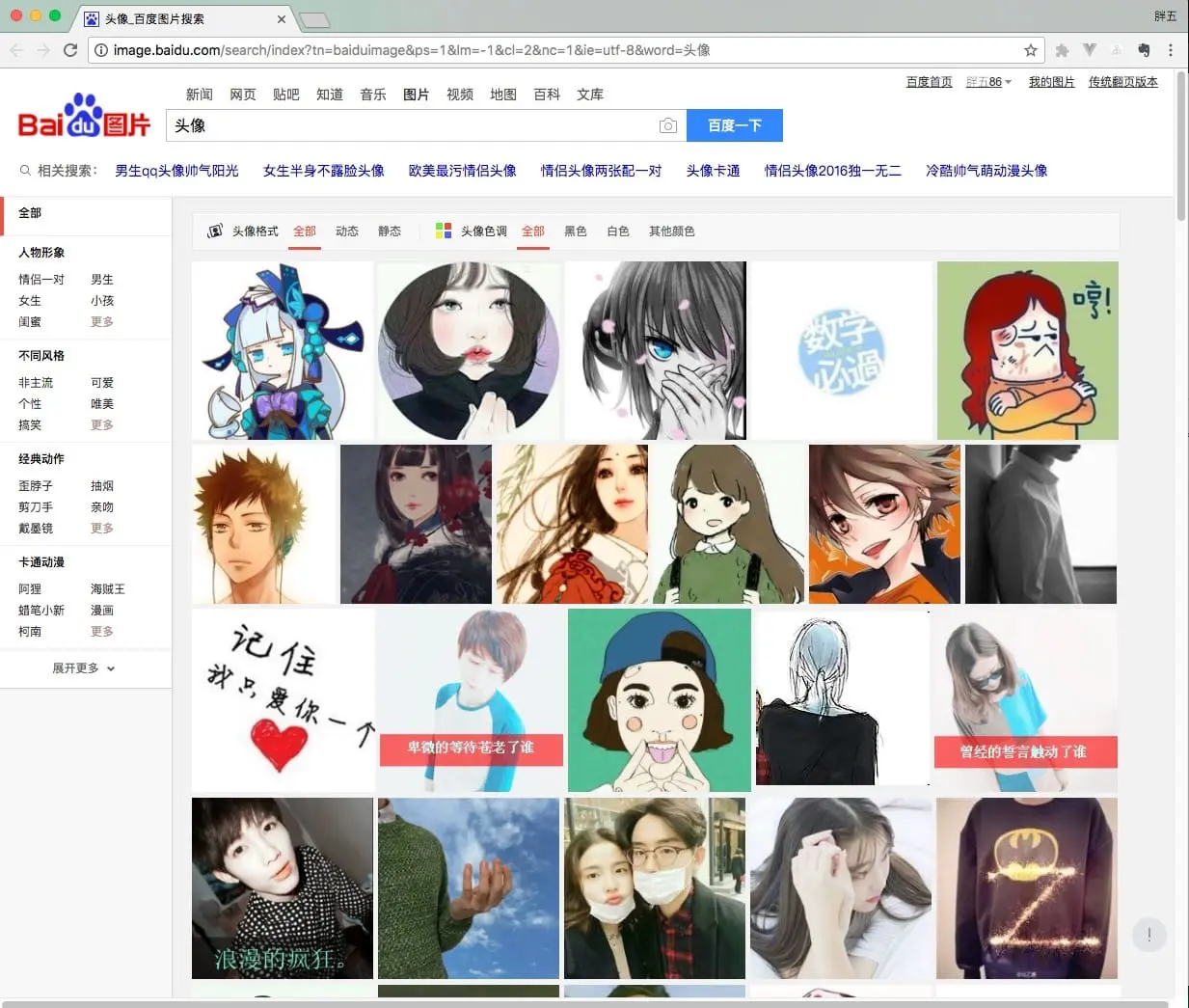Viewport: 1189px width, 1008px height.
Task: Open the 音乐 navigation tab
Action: coord(373,95)
